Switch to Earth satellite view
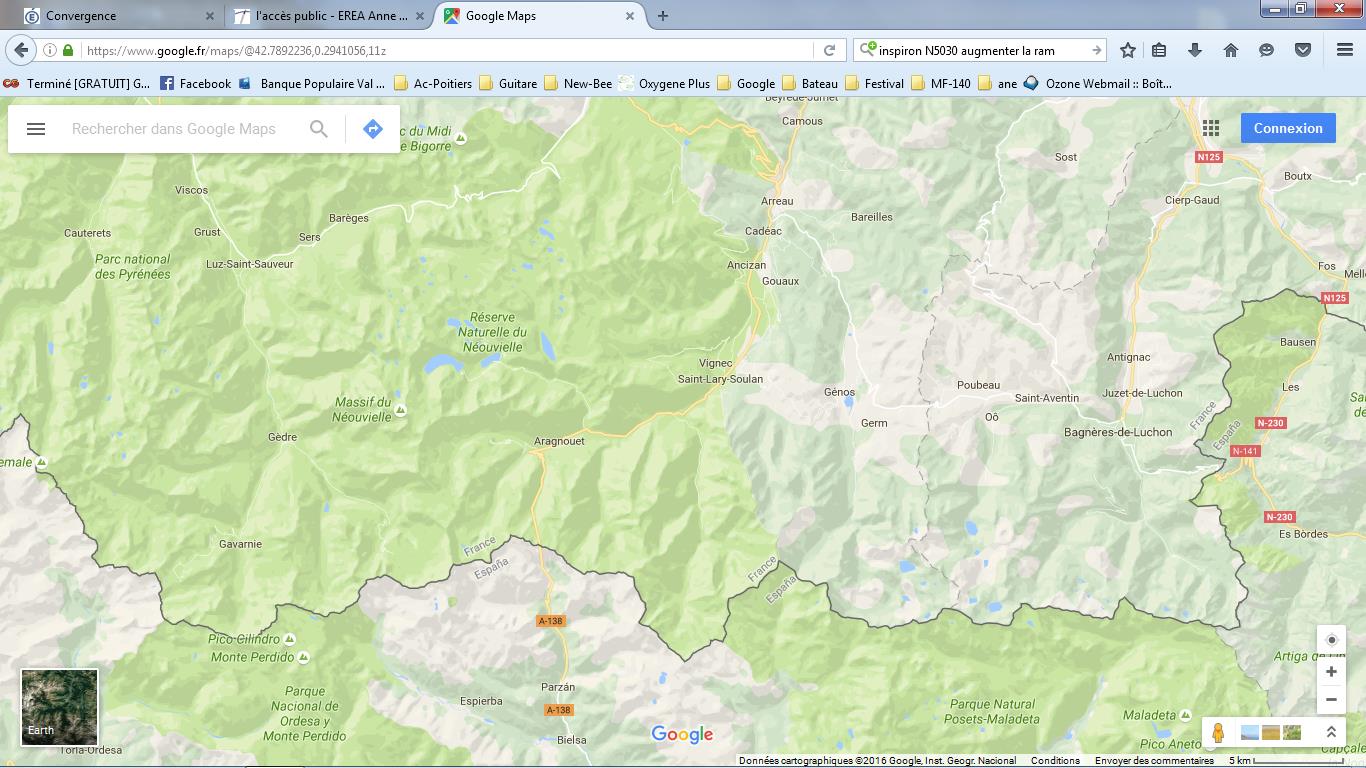The height and width of the screenshot is (768, 1366). pyautogui.click(x=60, y=708)
